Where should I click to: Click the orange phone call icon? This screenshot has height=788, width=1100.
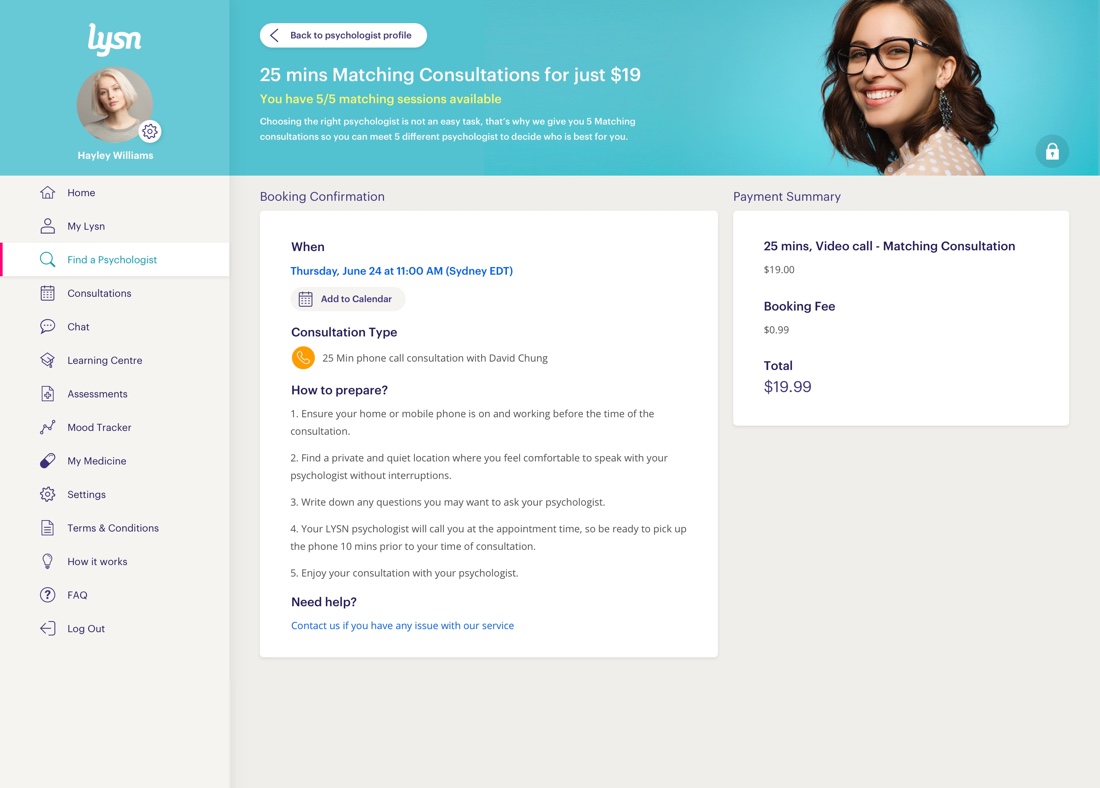point(303,358)
